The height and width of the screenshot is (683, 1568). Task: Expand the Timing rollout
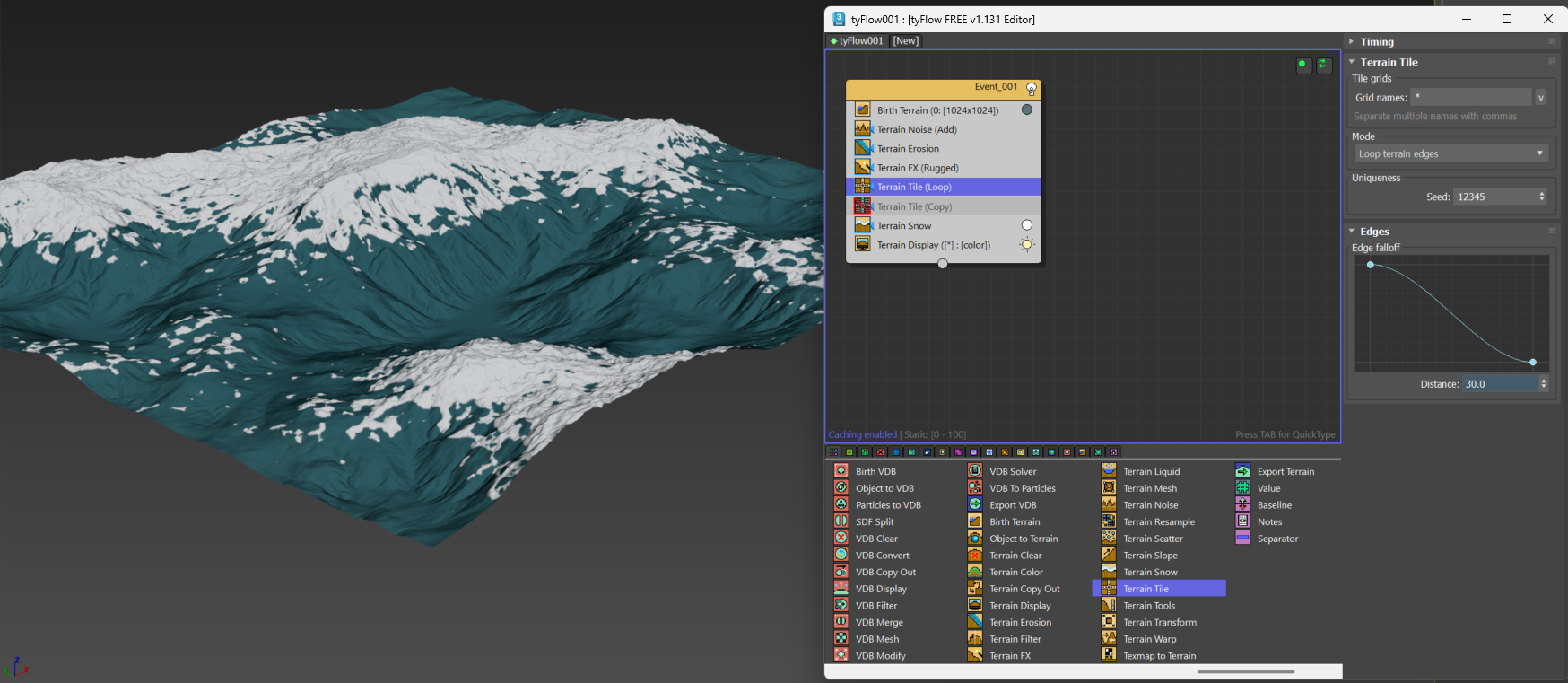pos(1376,42)
